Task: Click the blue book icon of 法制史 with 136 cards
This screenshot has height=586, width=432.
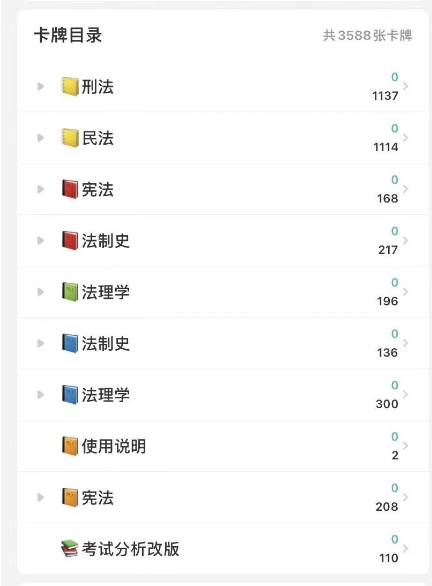Action: tap(70, 343)
